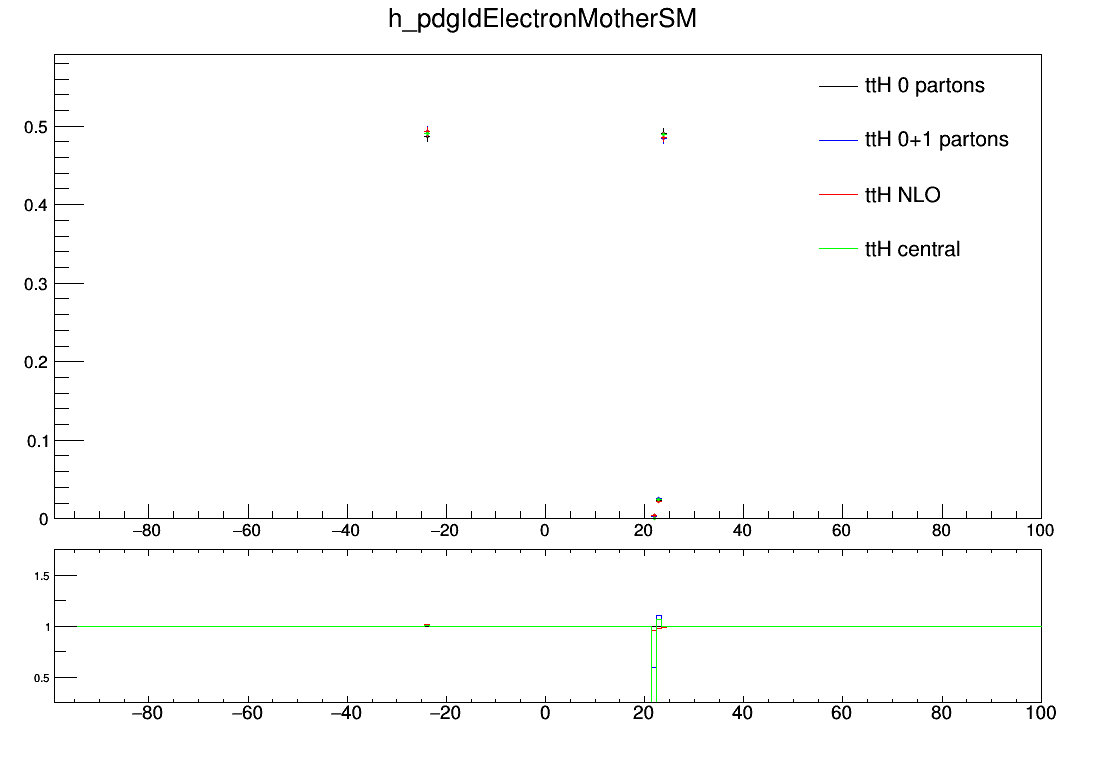Click ratio panel x-axis label 80
Image resolution: width=1096 pixels, height=772 pixels.
[x=942, y=713]
